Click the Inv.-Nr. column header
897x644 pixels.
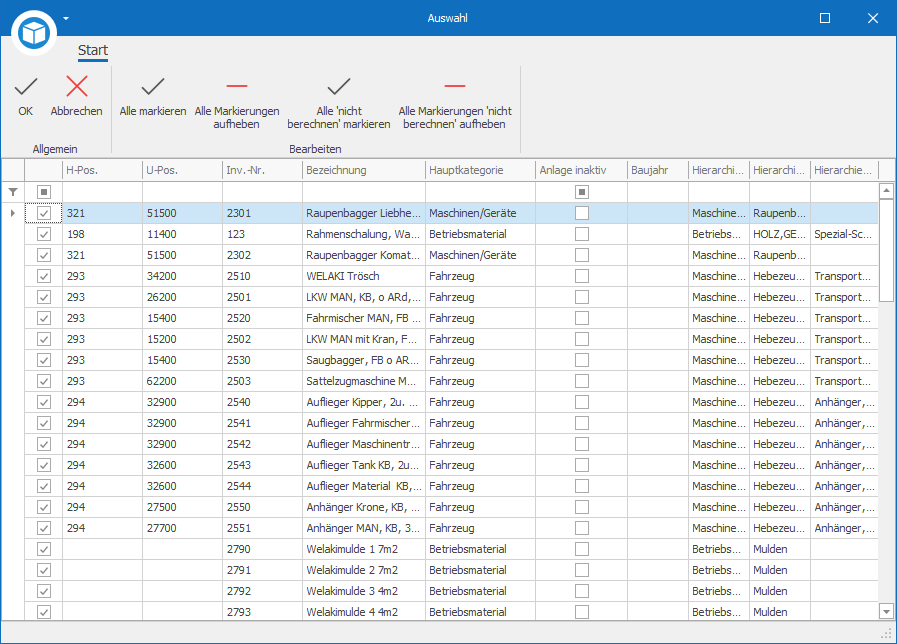[x=263, y=170]
